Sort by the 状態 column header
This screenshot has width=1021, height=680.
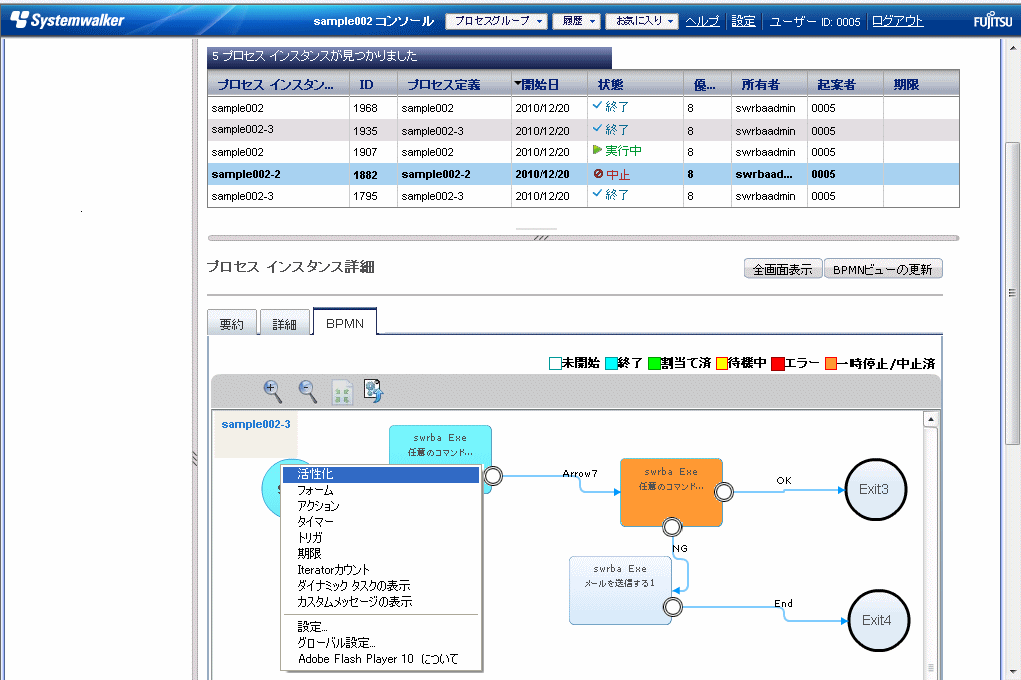pos(635,85)
